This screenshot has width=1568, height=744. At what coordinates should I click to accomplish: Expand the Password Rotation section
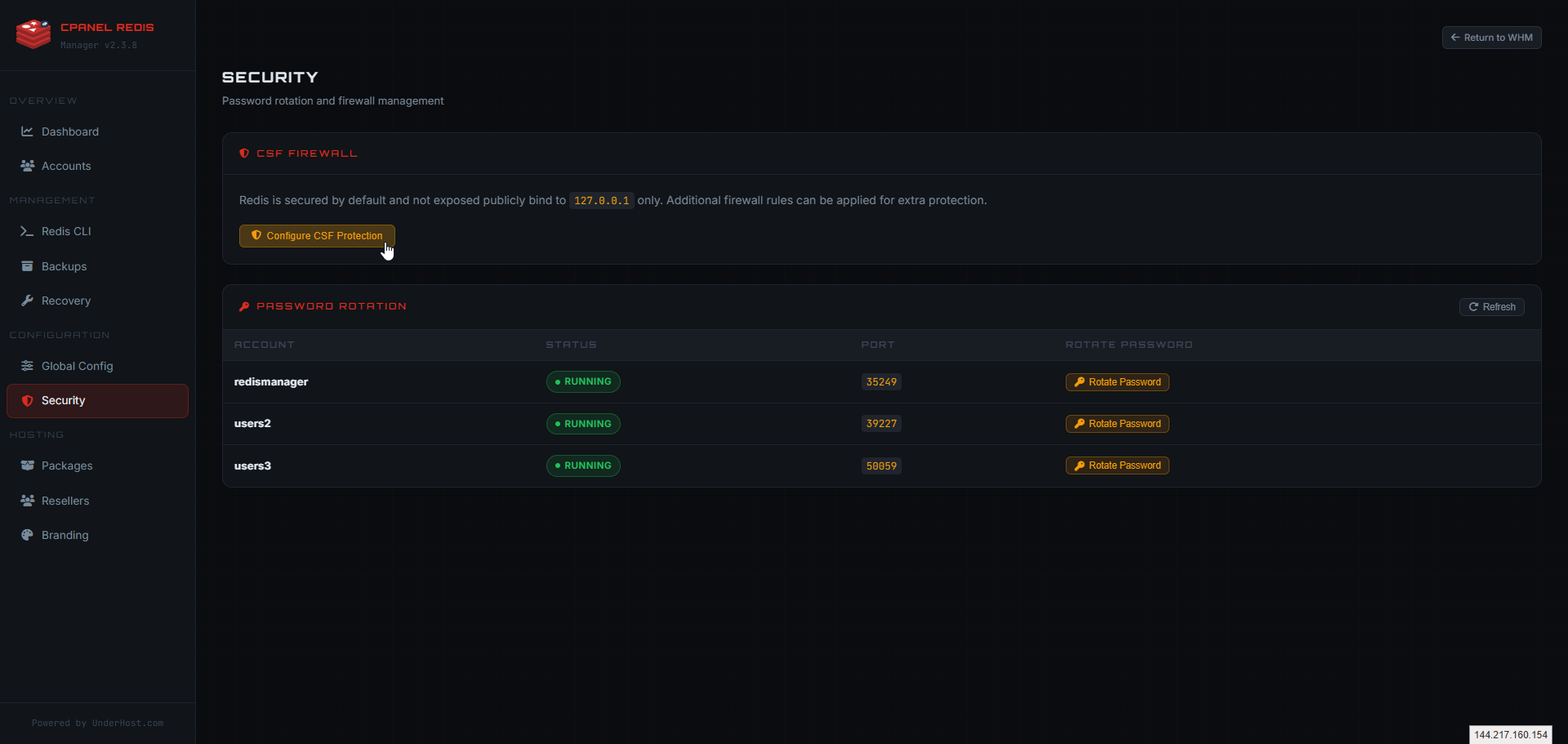point(331,306)
